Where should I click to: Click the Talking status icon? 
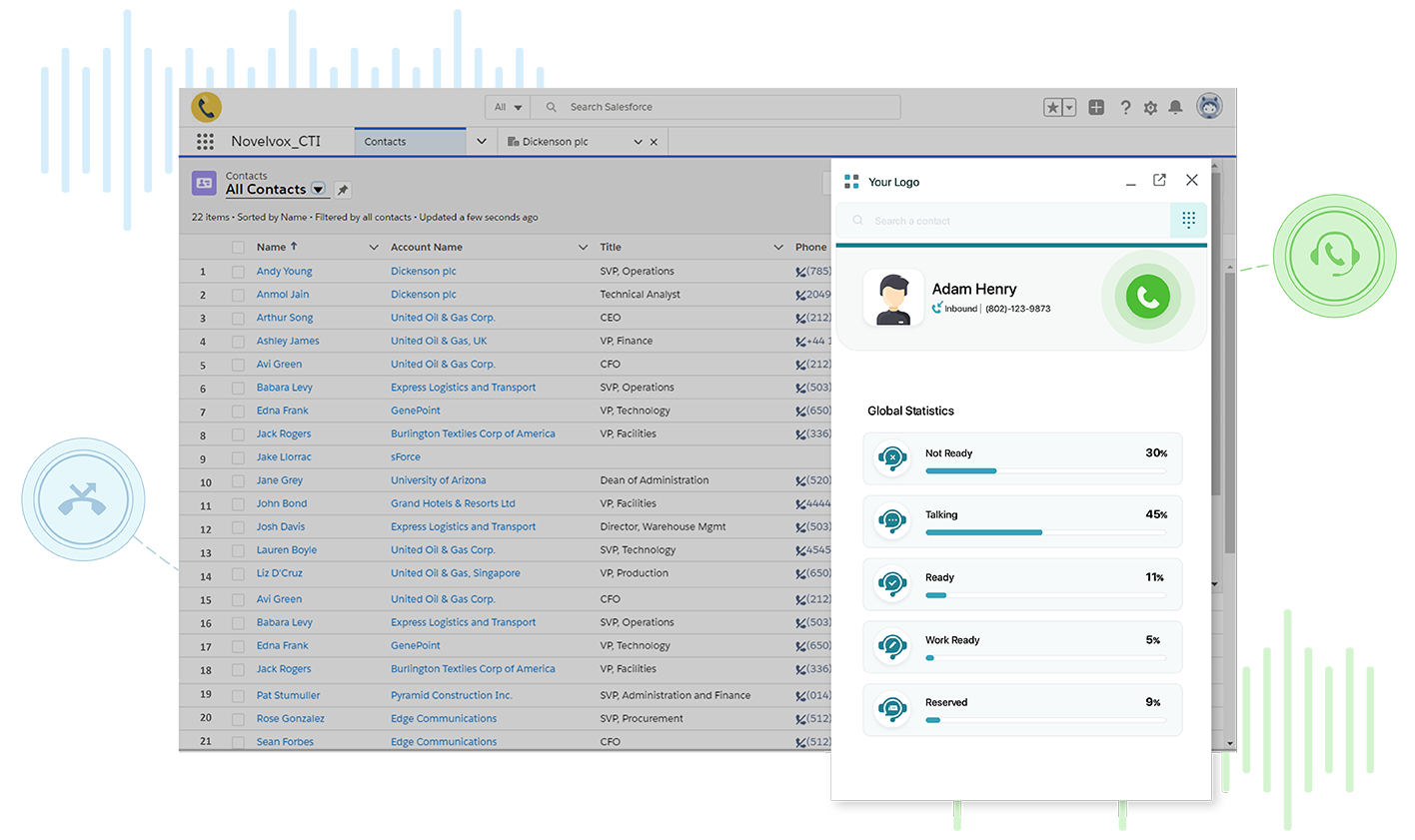pyautogui.click(x=891, y=520)
